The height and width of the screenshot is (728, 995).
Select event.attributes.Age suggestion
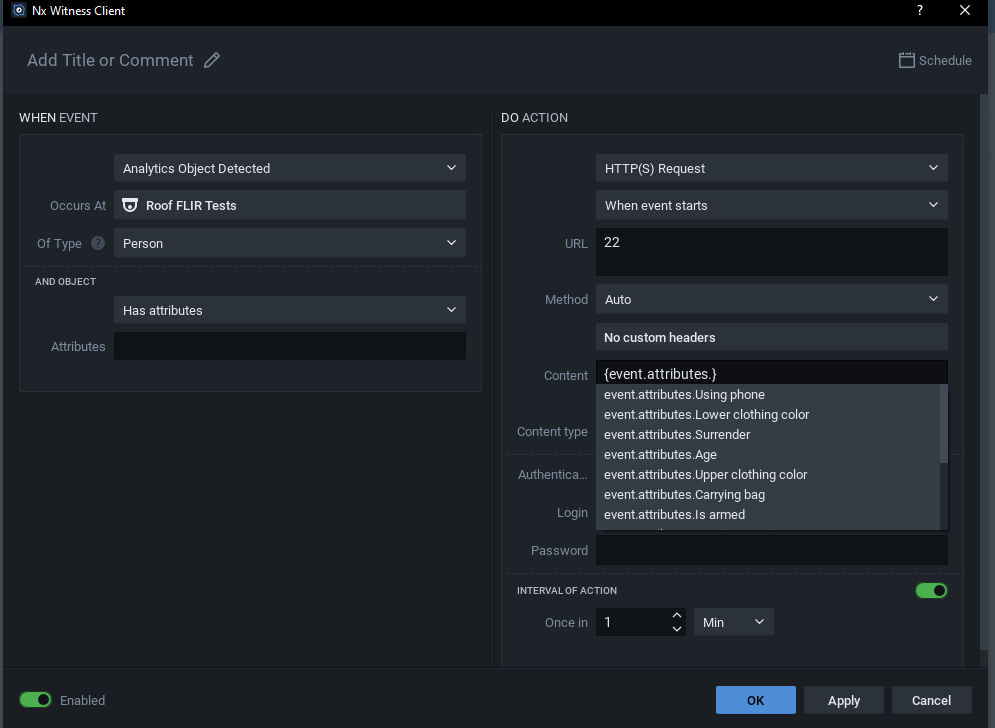click(x=768, y=454)
